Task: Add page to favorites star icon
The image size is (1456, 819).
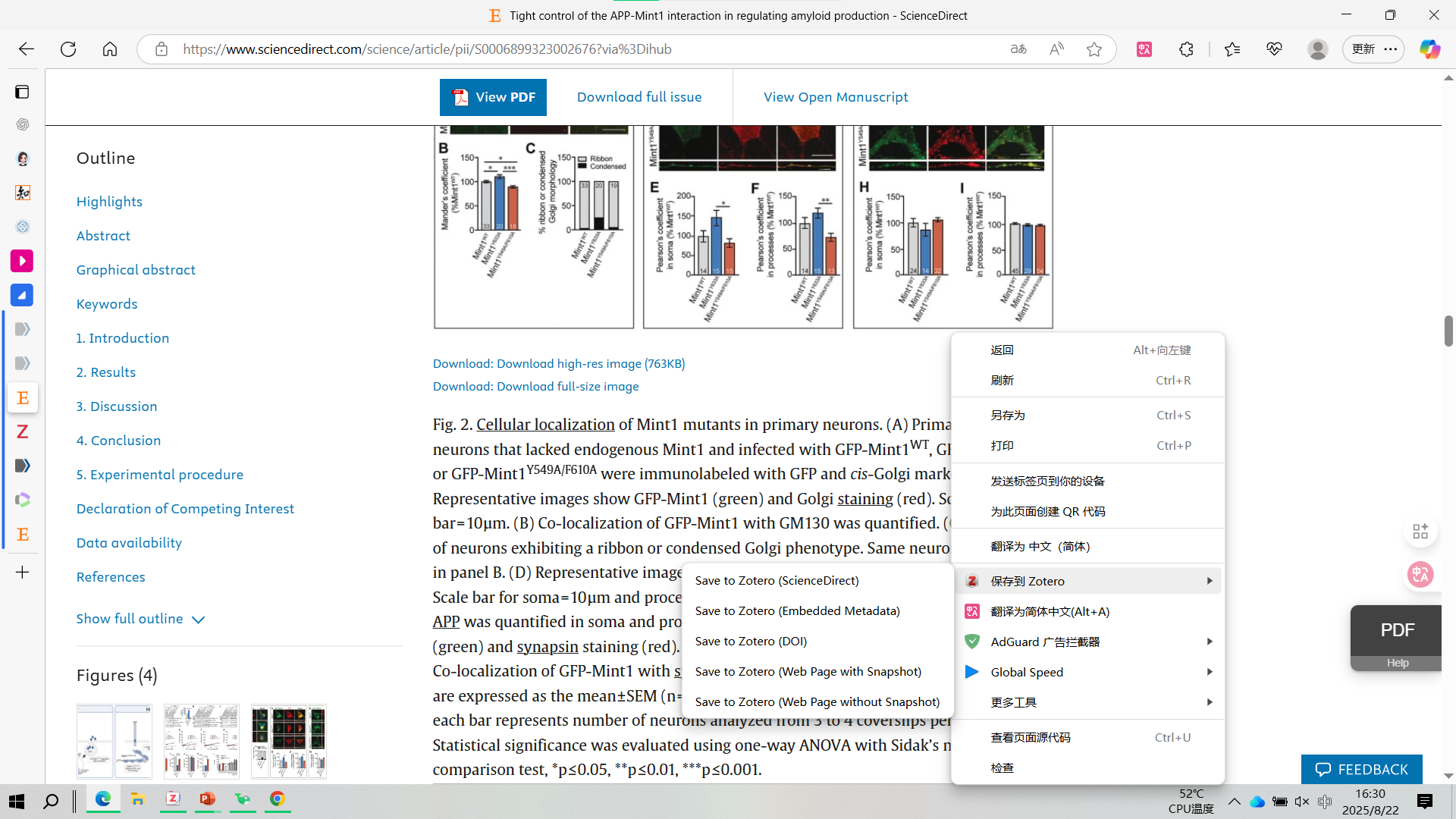Action: point(1094,49)
